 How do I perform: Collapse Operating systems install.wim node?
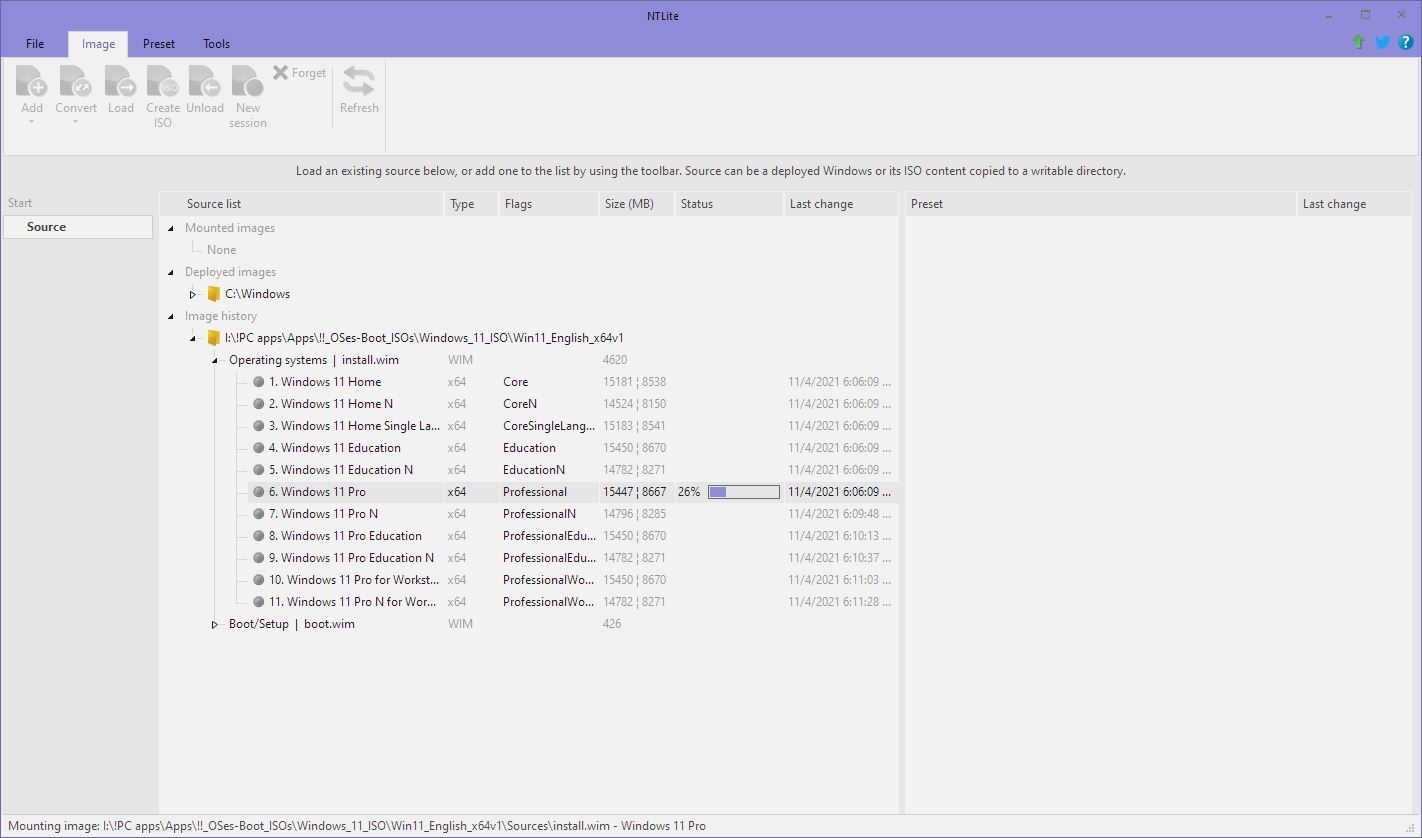[x=215, y=360]
